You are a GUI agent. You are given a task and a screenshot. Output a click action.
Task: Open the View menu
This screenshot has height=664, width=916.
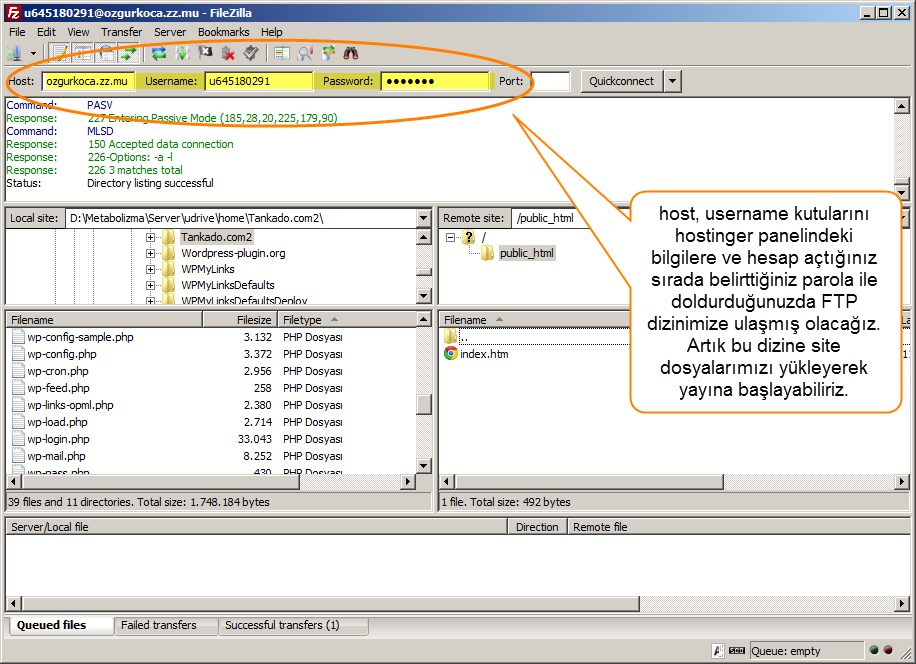78,32
